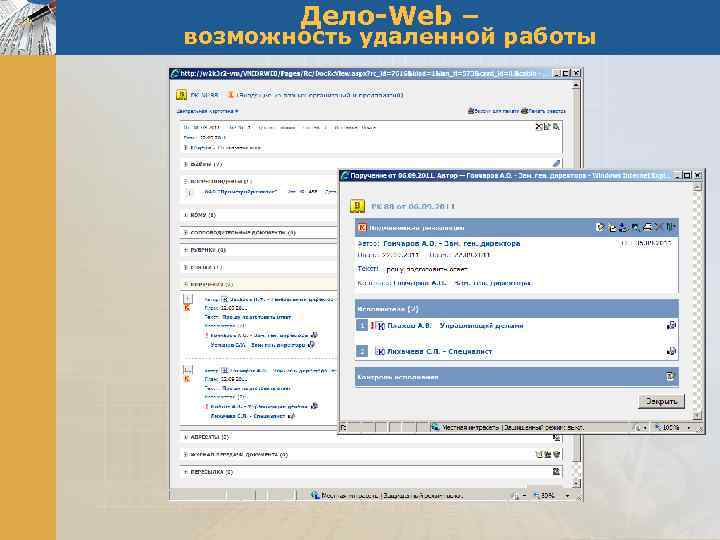The image size is (720, 540).
Task: Open zoom 30% dropdown in the main window status bar
Action: click(x=568, y=496)
